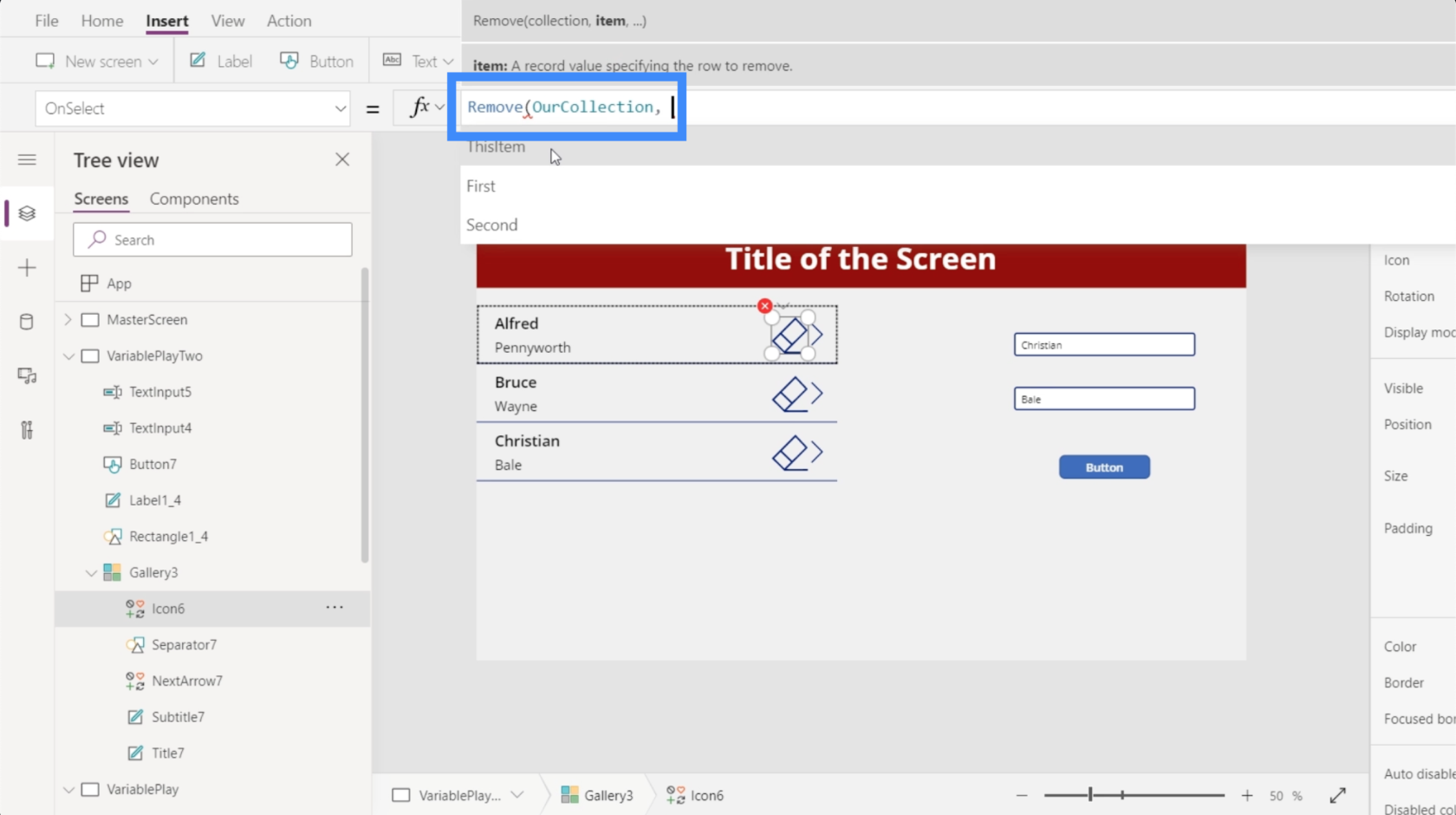The image size is (1456, 815).
Task: Select Subtitle7 in the tree
Action: 178,717
